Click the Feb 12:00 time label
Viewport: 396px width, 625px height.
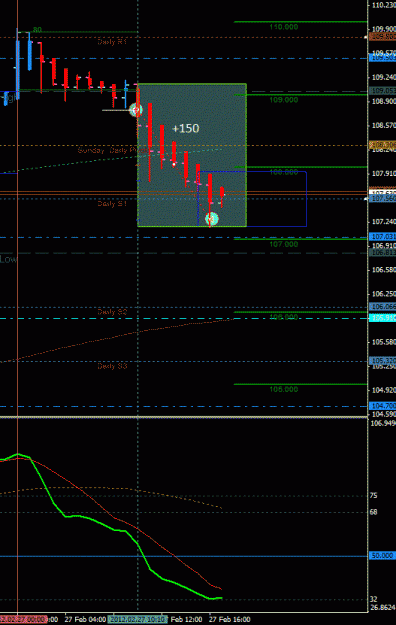coord(186,619)
